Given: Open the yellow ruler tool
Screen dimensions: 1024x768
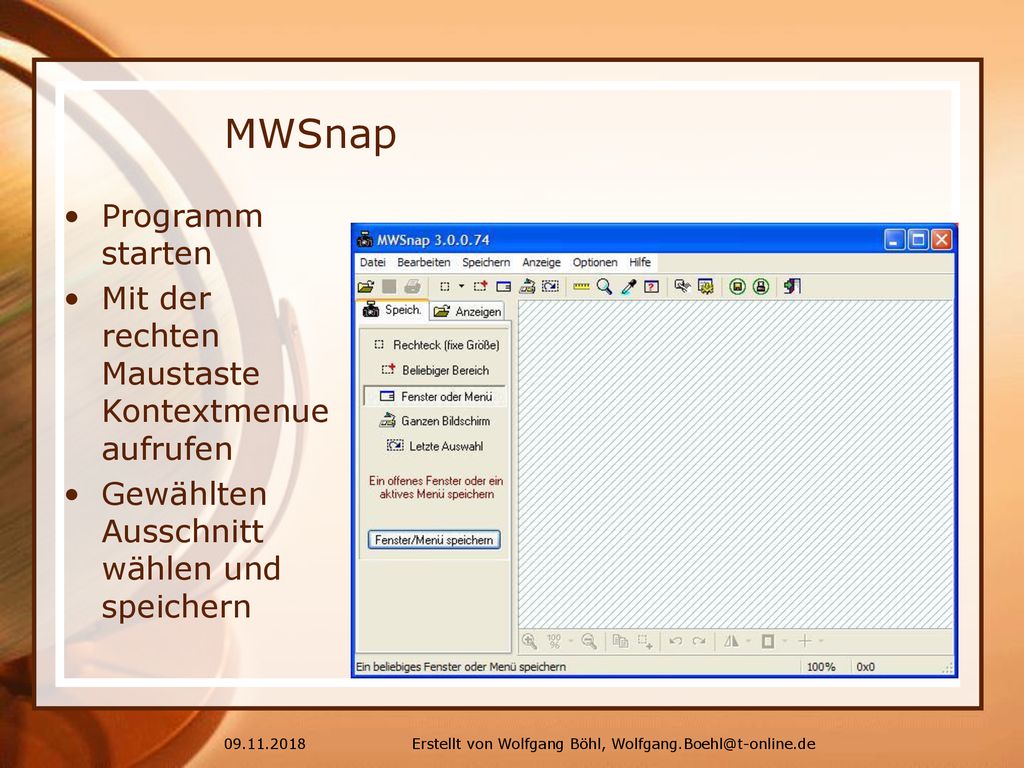Looking at the screenshot, I should (x=581, y=286).
